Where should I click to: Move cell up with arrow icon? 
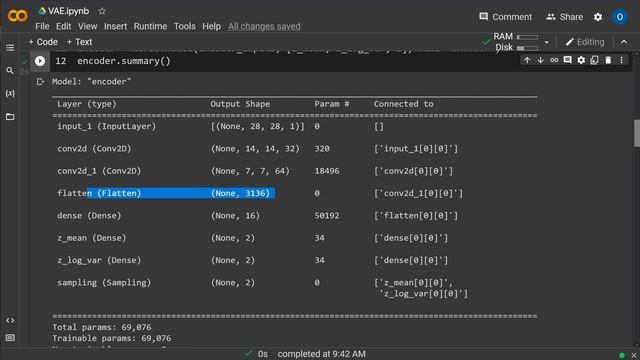(x=527, y=60)
